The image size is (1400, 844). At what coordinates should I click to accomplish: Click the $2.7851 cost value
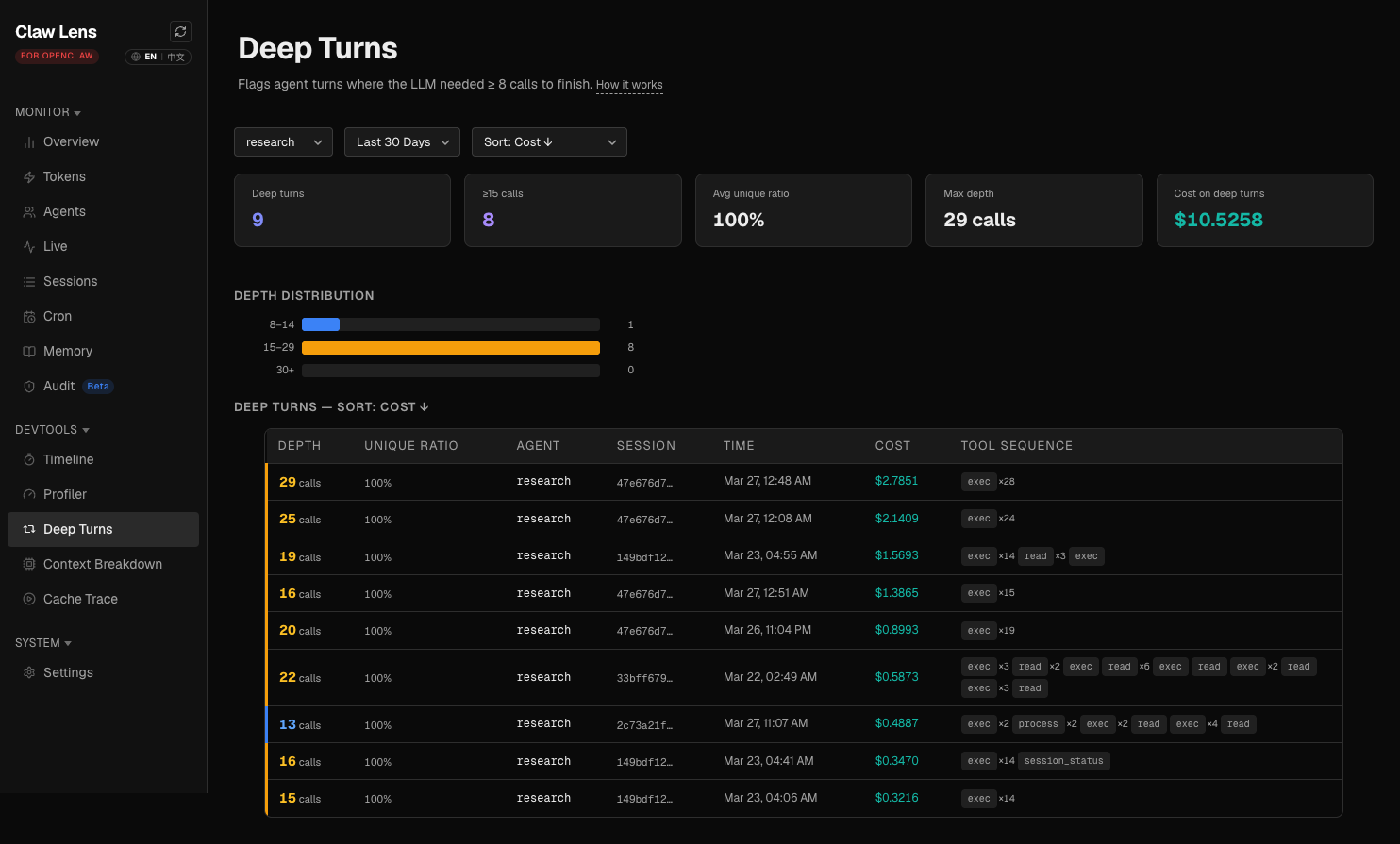tap(896, 481)
